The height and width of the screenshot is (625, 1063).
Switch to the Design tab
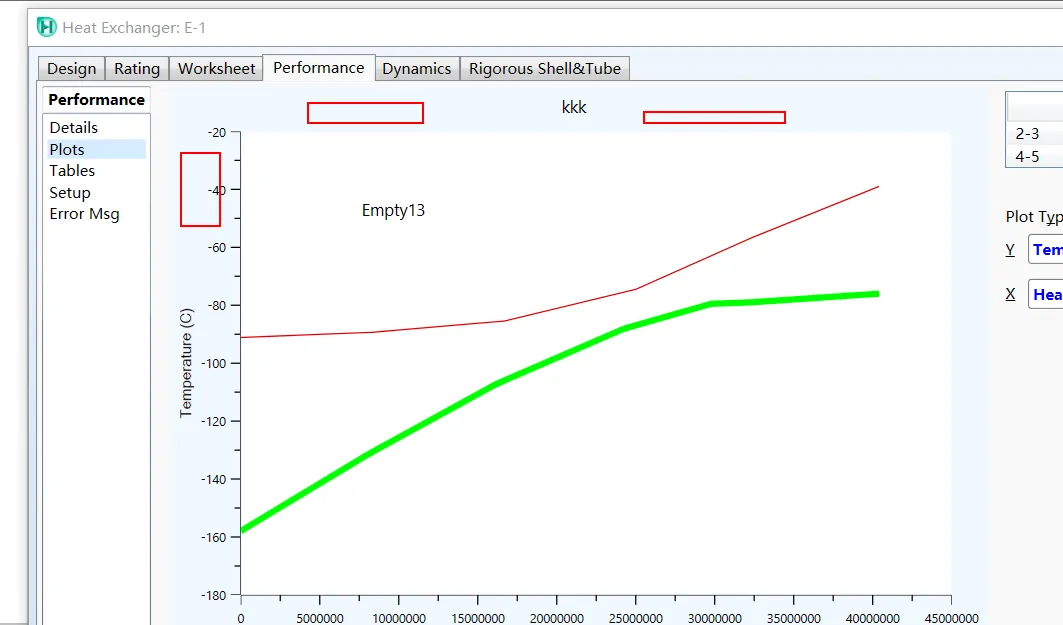[72, 69]
